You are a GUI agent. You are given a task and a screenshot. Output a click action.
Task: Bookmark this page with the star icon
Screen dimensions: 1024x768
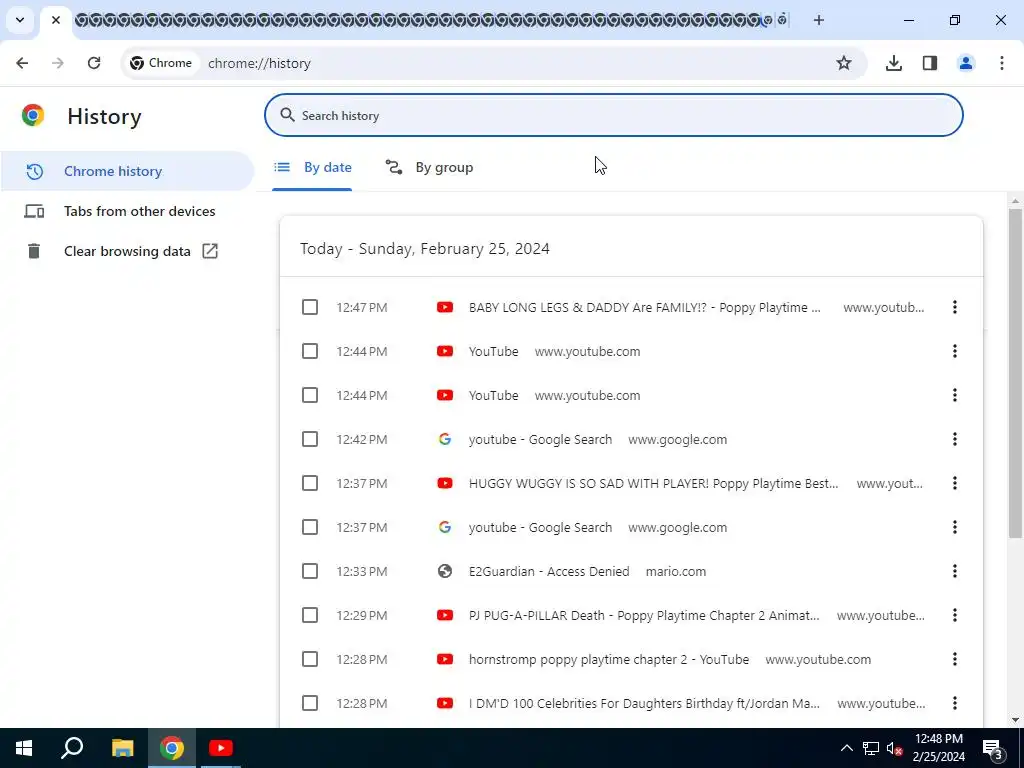click(x=844, y=63)
